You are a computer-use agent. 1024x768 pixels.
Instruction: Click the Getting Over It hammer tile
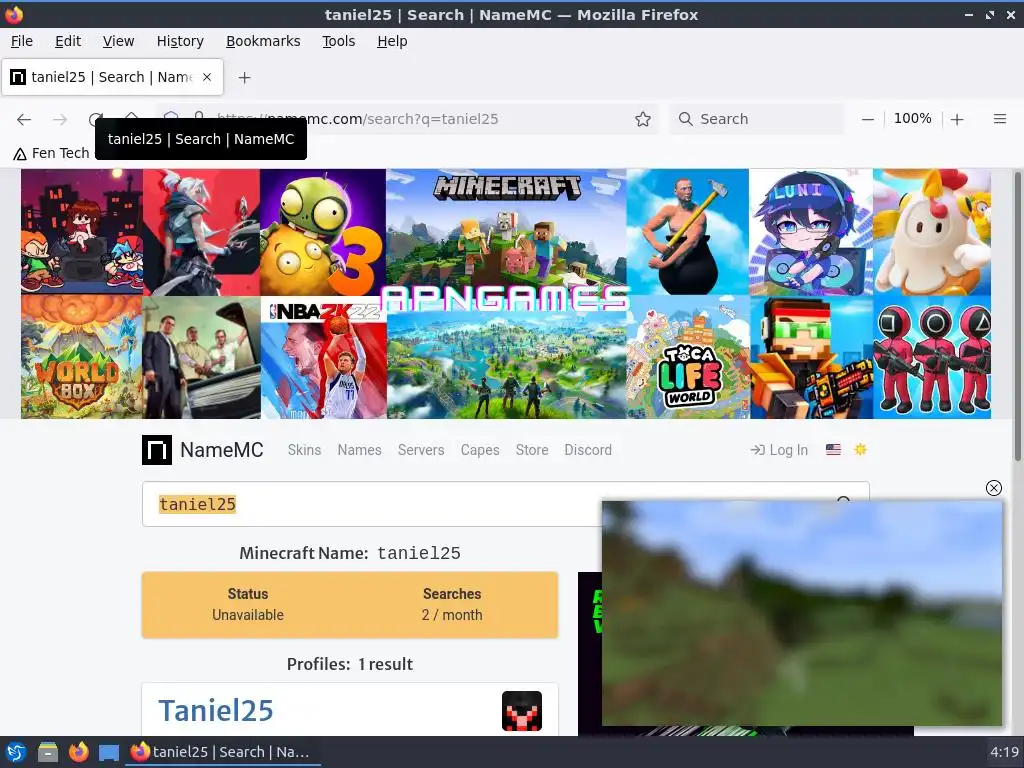point(688,232)
